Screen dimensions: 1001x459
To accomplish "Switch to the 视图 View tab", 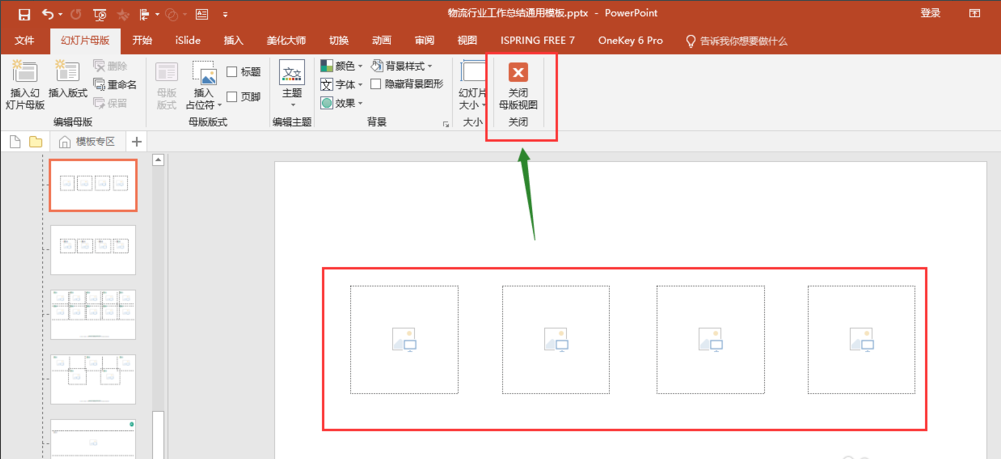I will point(467,41).
